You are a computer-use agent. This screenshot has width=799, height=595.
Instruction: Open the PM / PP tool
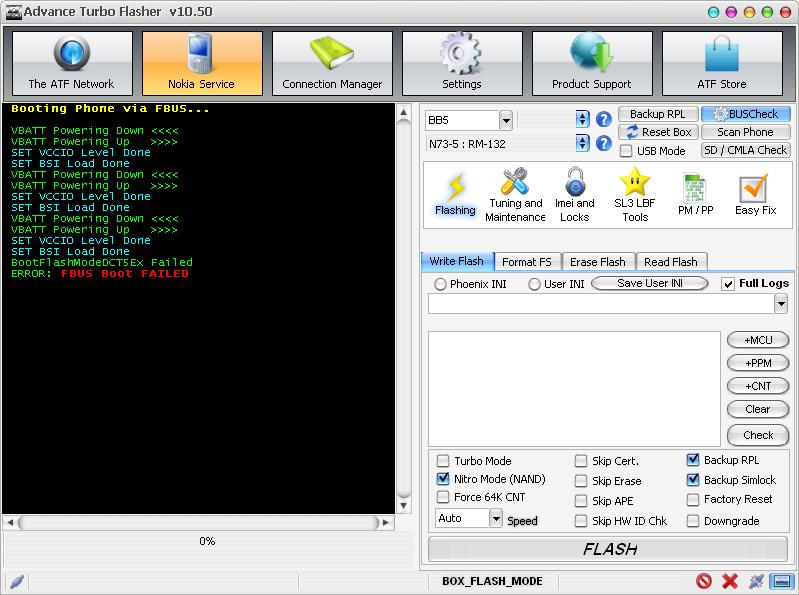[696, 195]
